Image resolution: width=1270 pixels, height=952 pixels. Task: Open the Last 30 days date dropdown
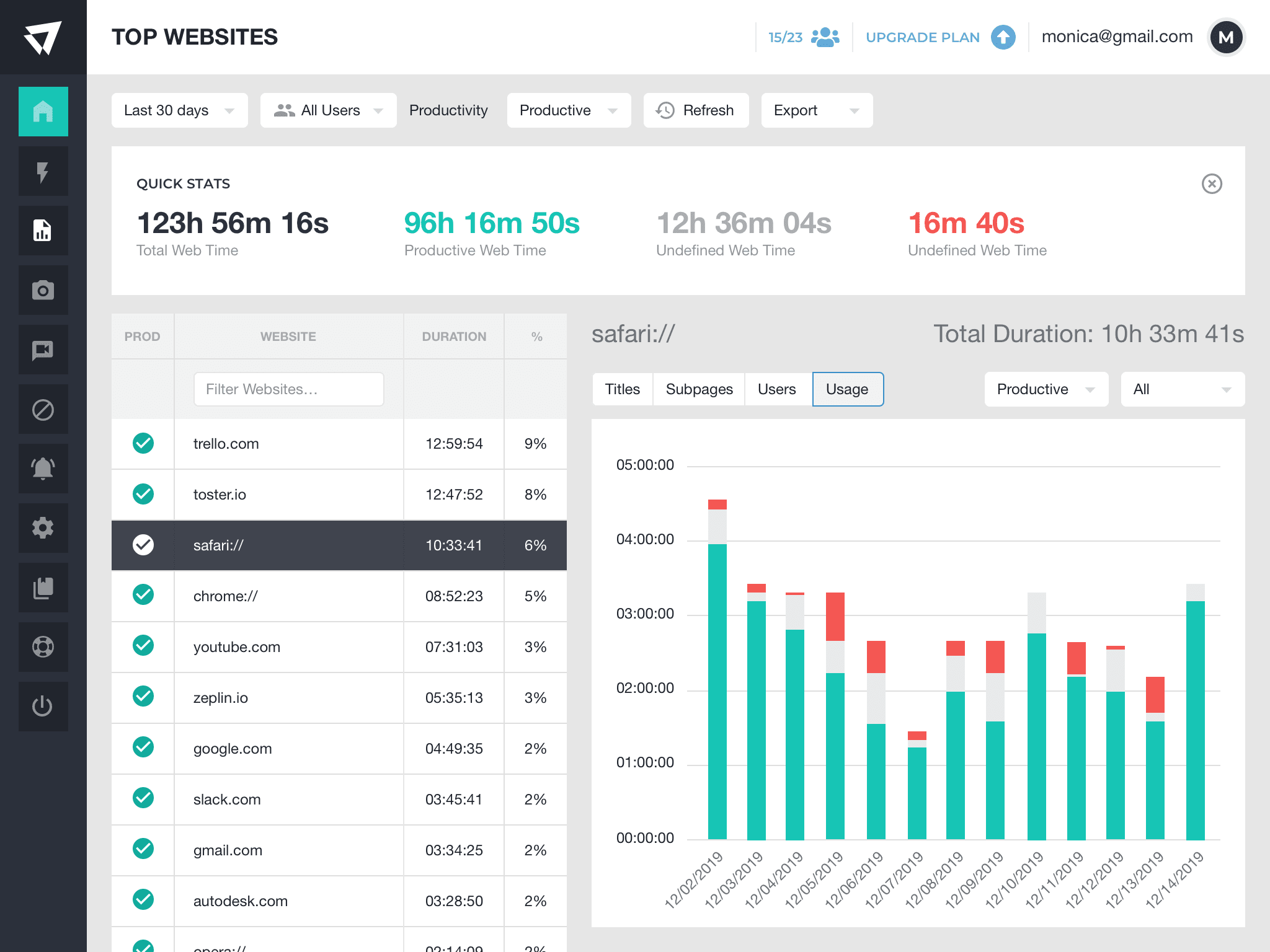(x=179, y=110)
